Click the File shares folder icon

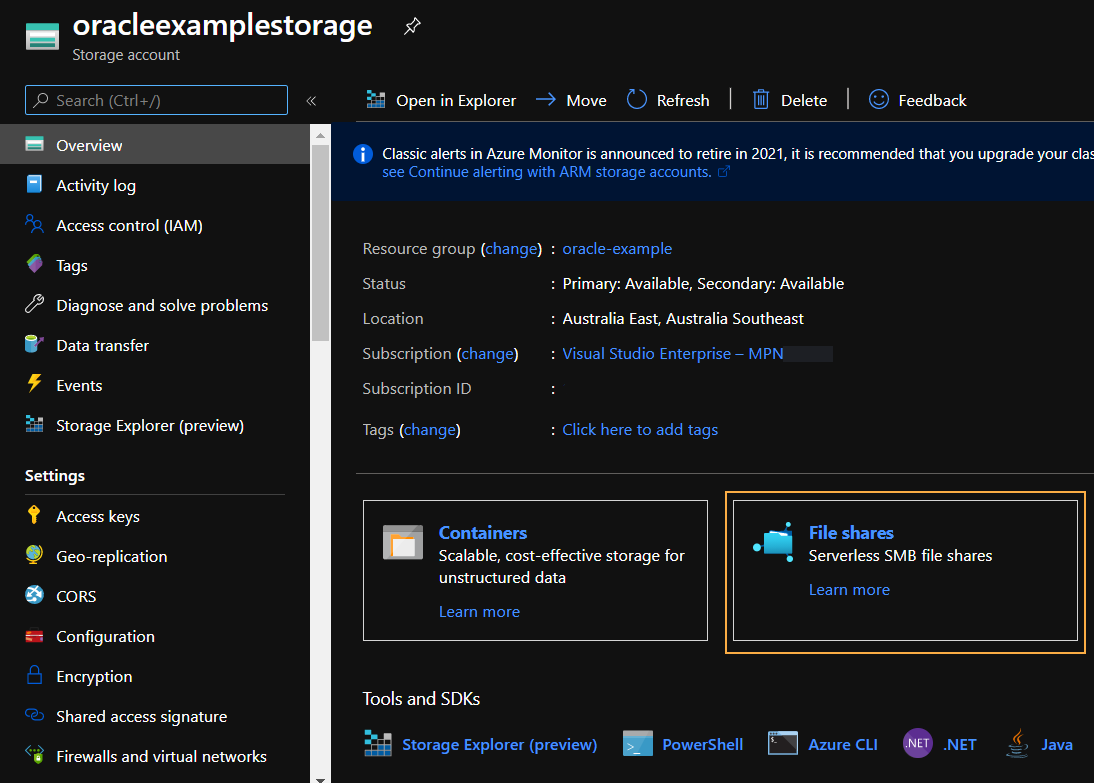[773, 542]
